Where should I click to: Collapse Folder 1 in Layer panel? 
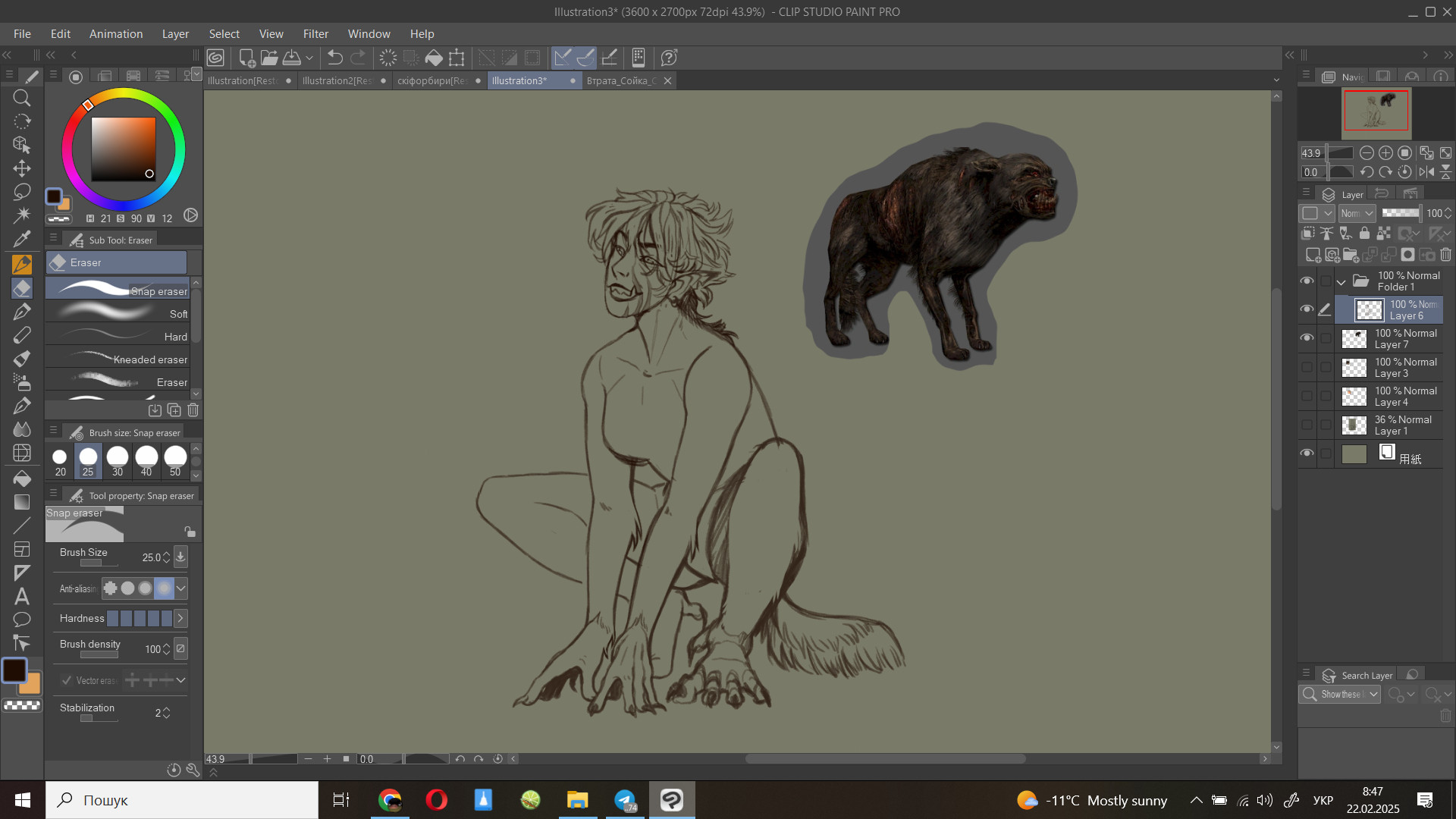pos(1341,282)
